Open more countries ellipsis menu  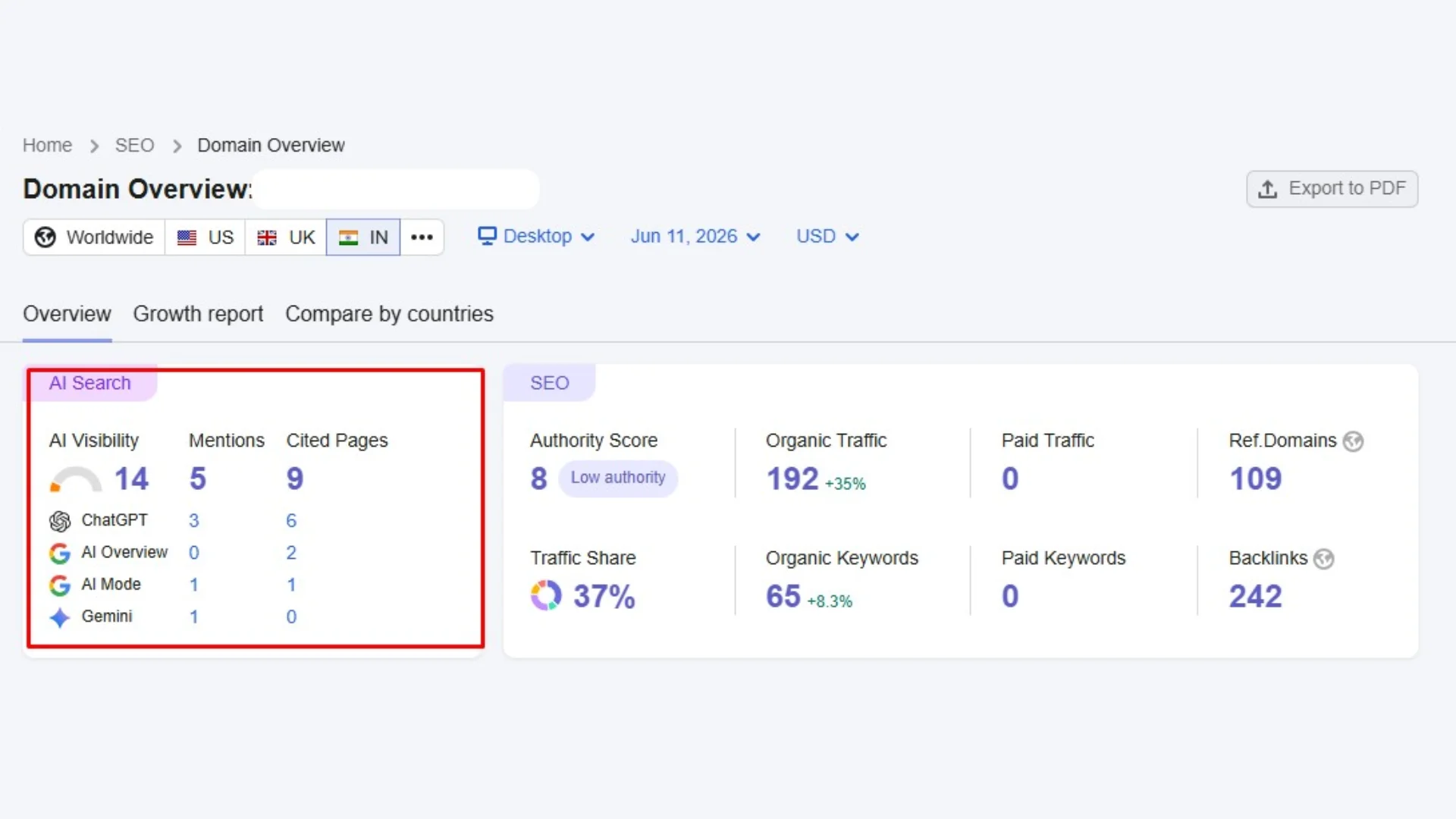click(x=422, y=237)
